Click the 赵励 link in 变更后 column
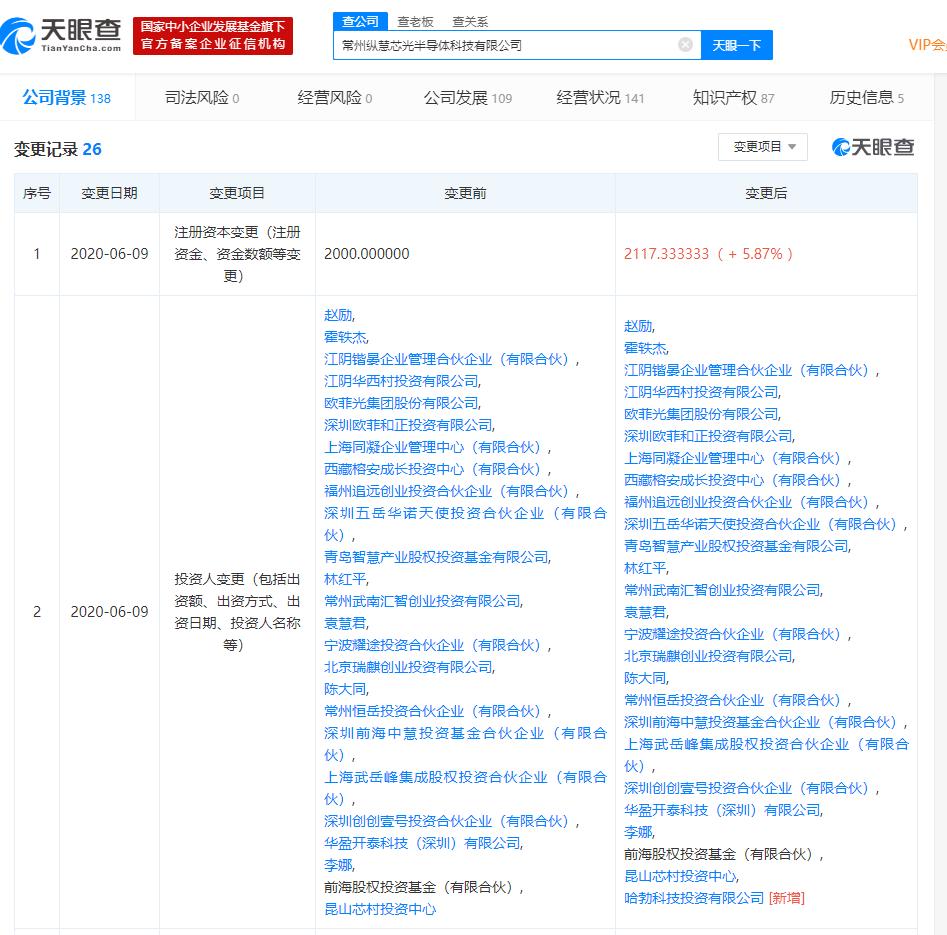This screenshot has width=947, height=935. (639, 326)
